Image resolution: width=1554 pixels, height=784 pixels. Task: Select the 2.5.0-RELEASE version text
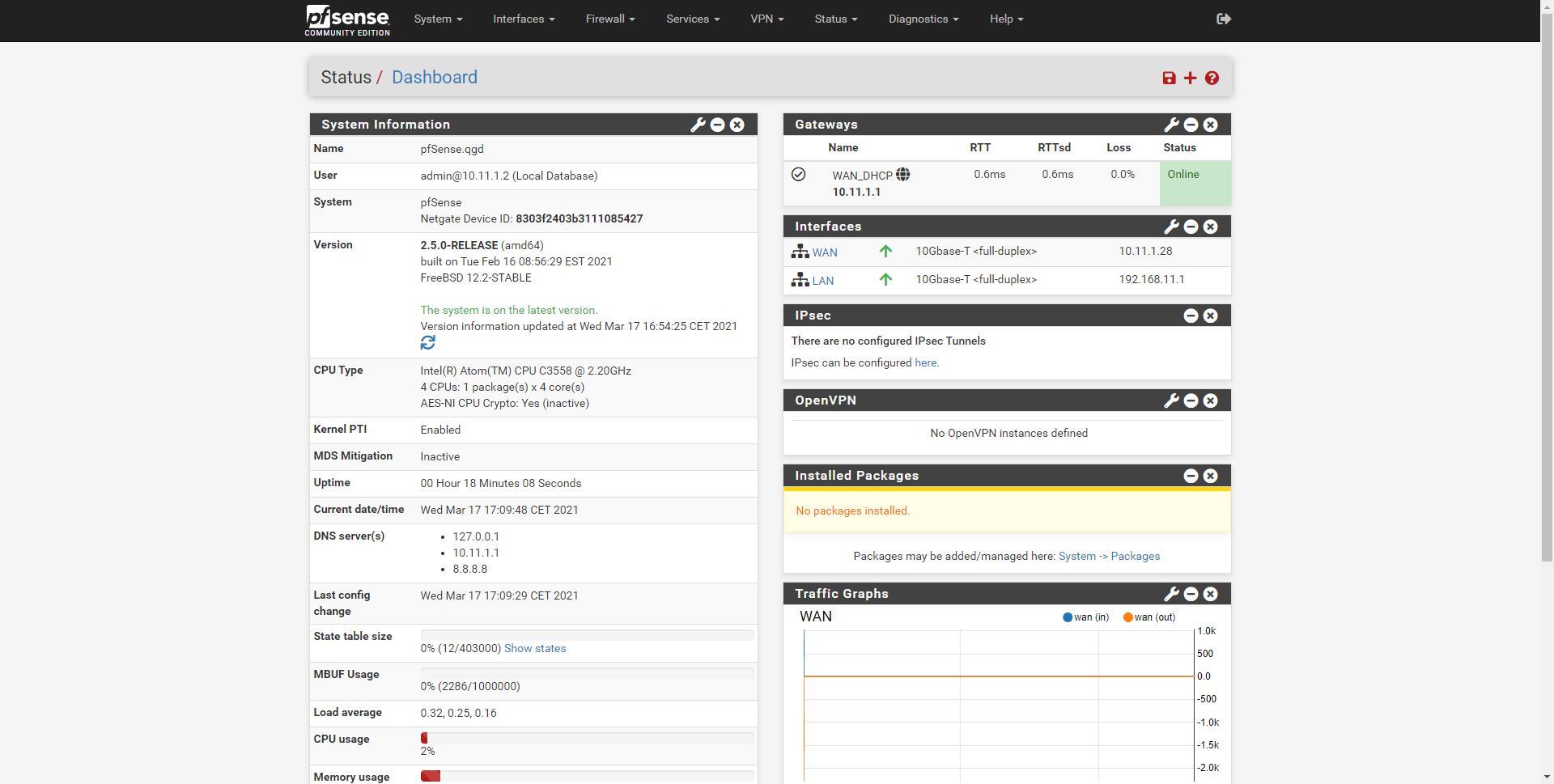point(459,245)
